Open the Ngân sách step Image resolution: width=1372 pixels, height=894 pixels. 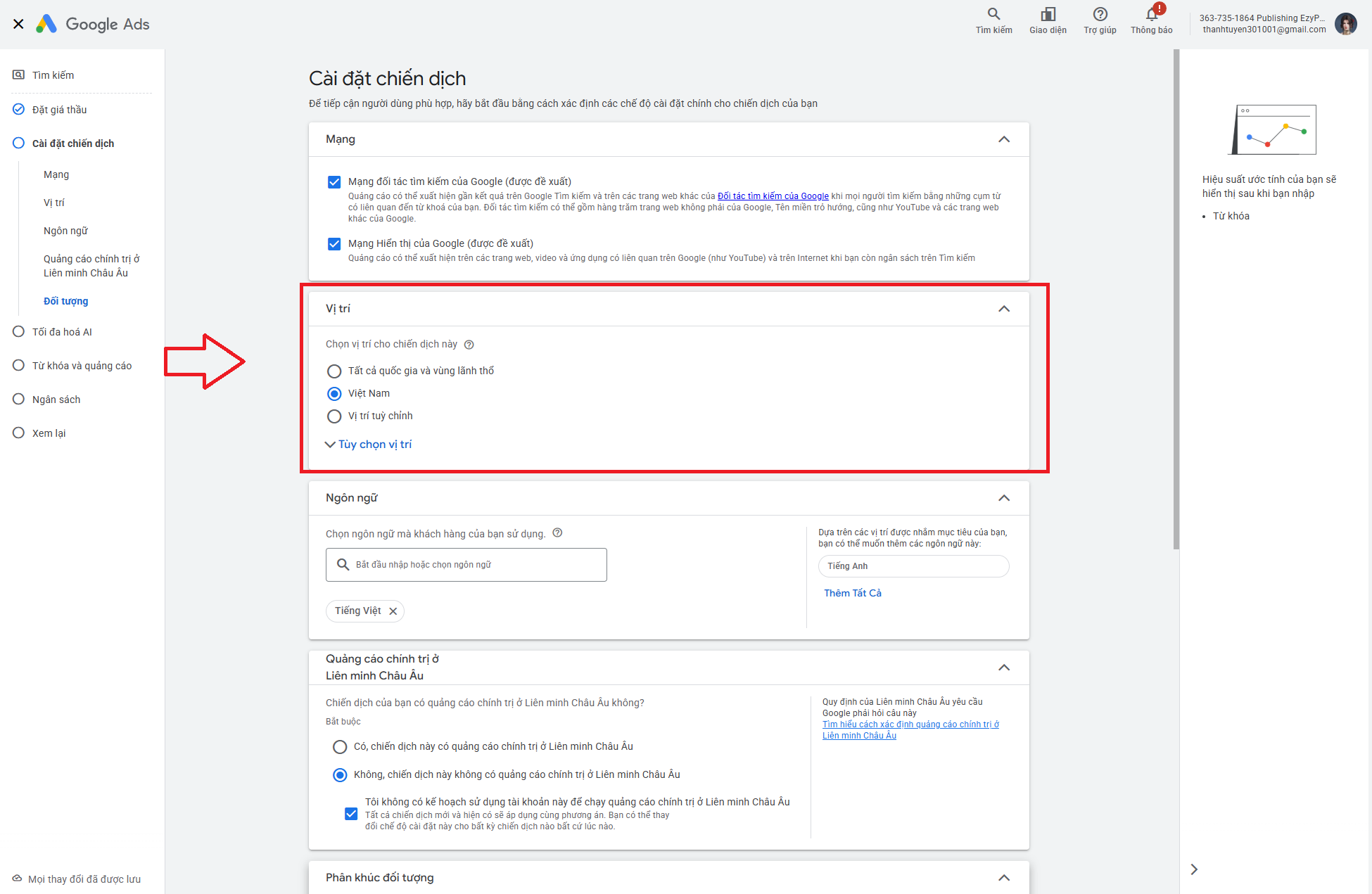pyautogui.click(x=56, y=400)
